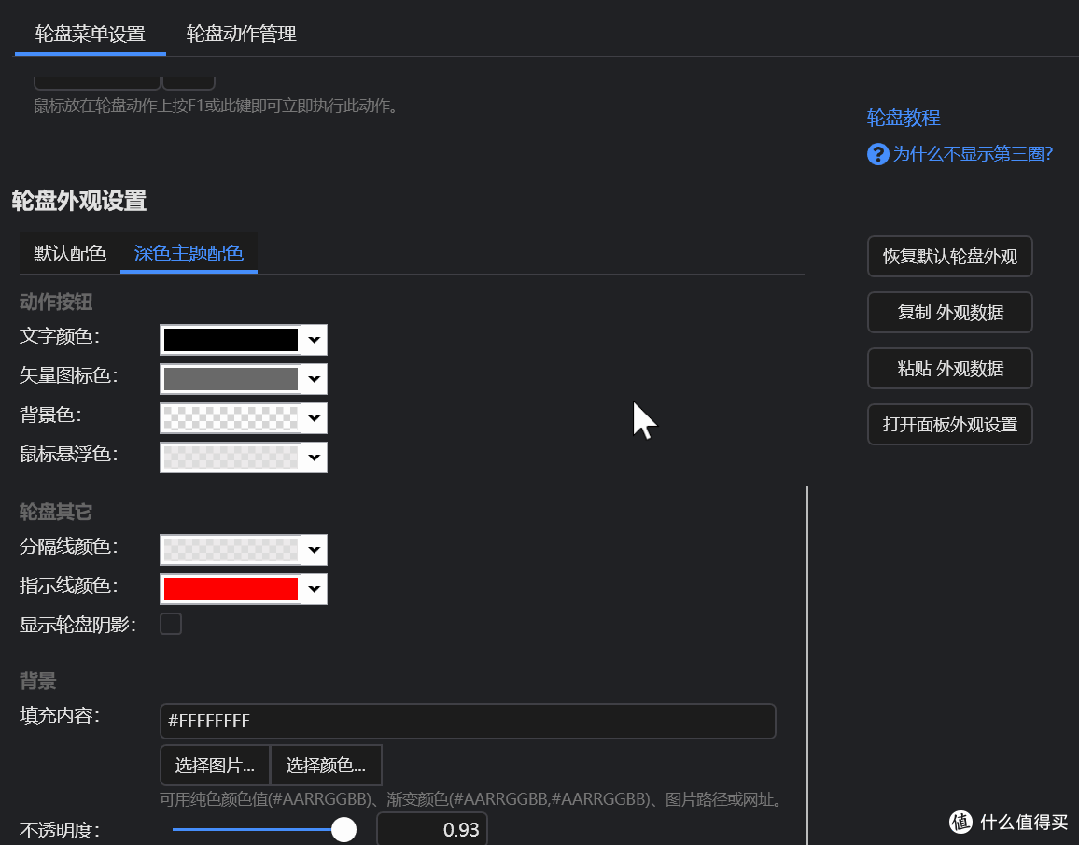Click the 选择图片... button

(x=215, y=764)
